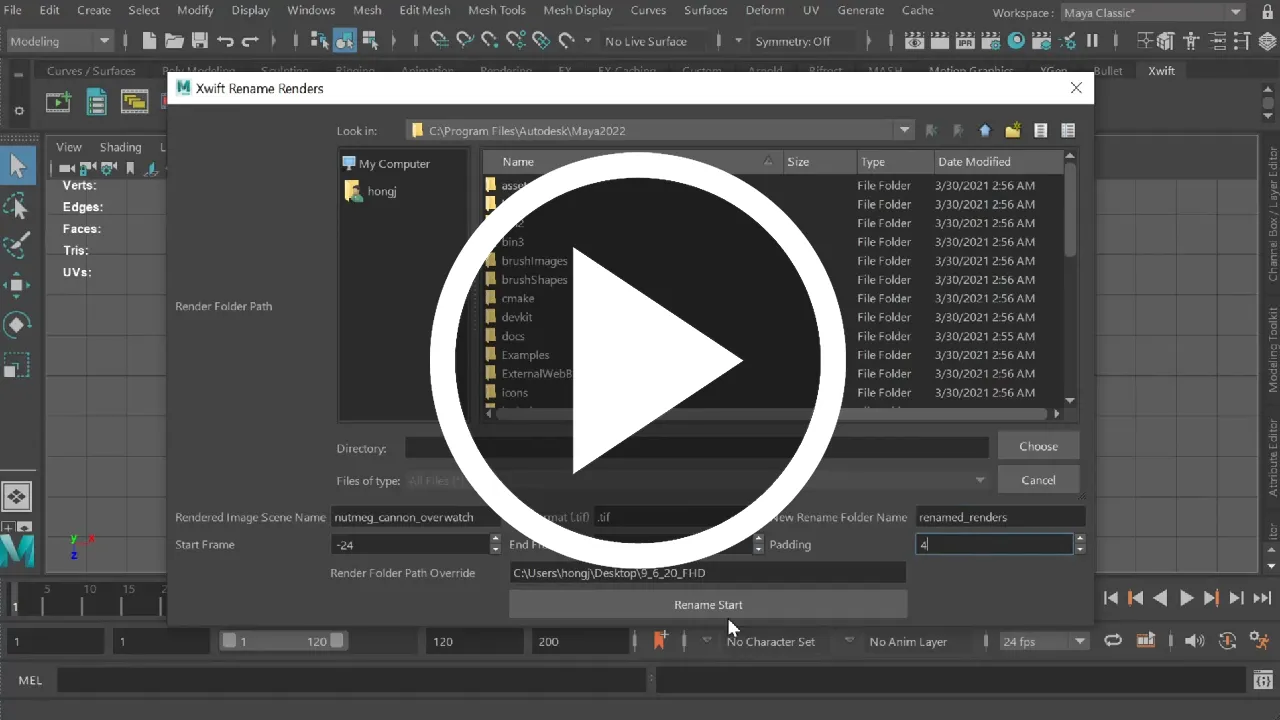Open the Files of type dropdown
This screenshot has height=720, width=1280.
point(698,481)
